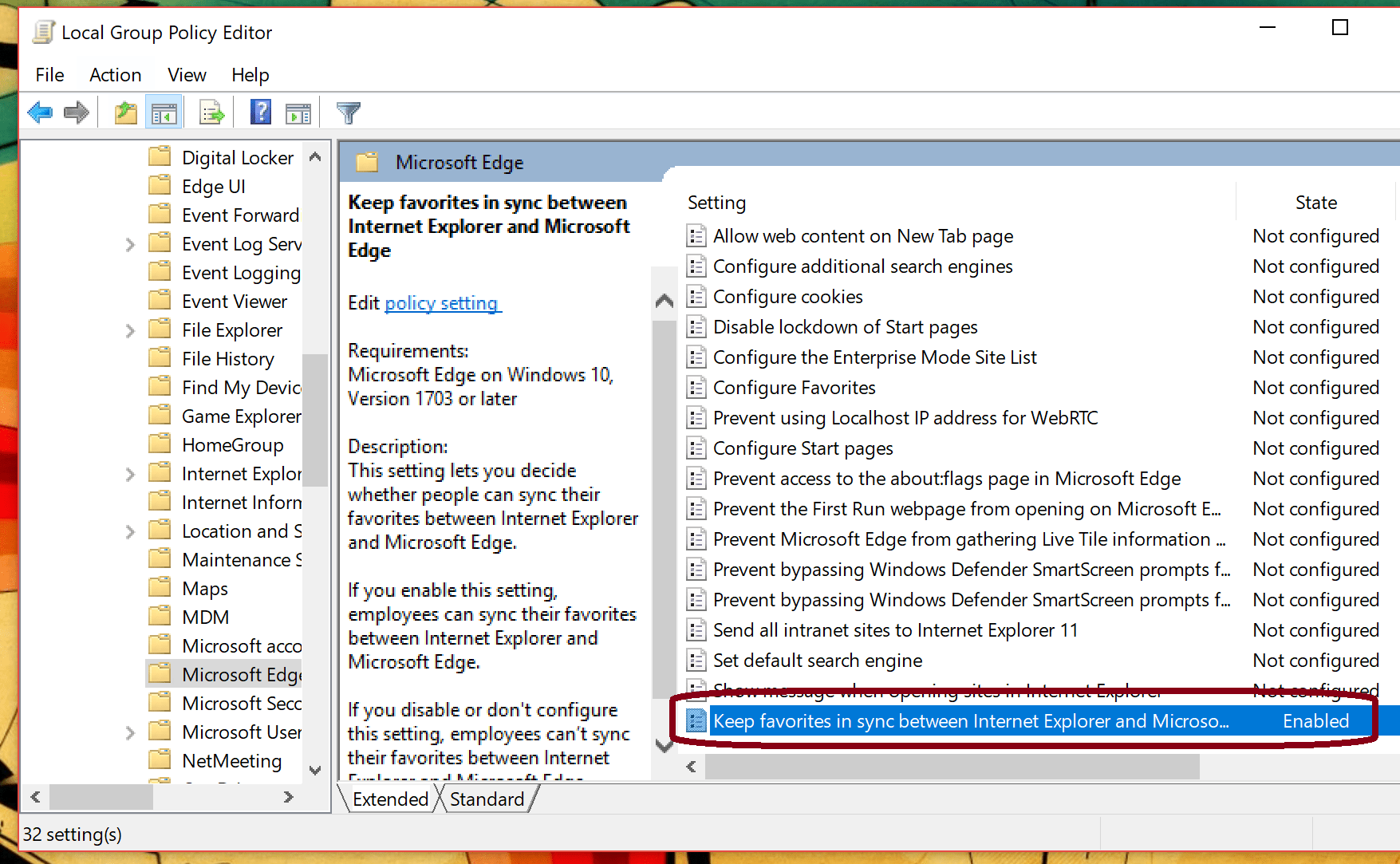Sort by the State column header
This screenshot has width=1400, height=864.
(x=1316, y=203)
